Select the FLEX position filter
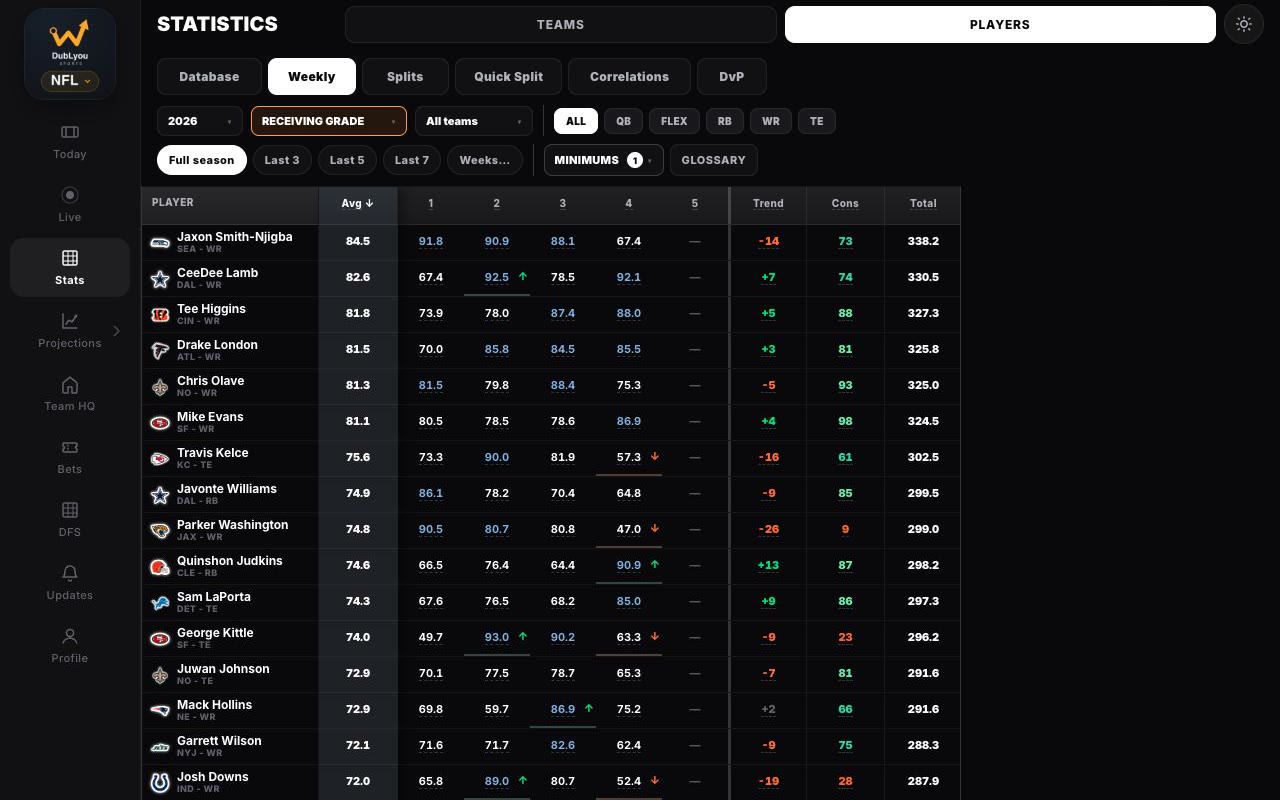 pyautogui.click(x=674, y=121)
